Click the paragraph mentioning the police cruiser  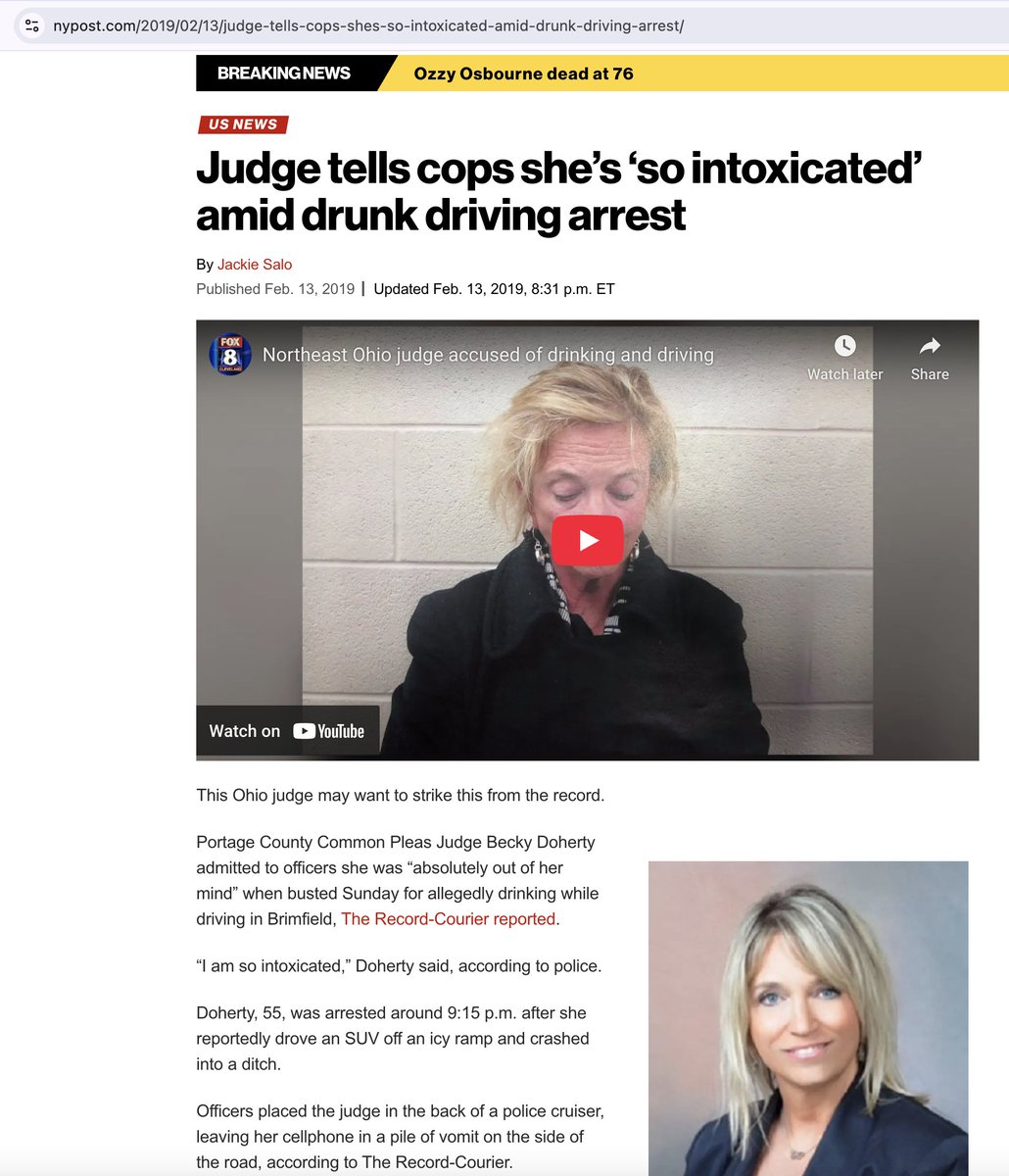click(402, 1137)
